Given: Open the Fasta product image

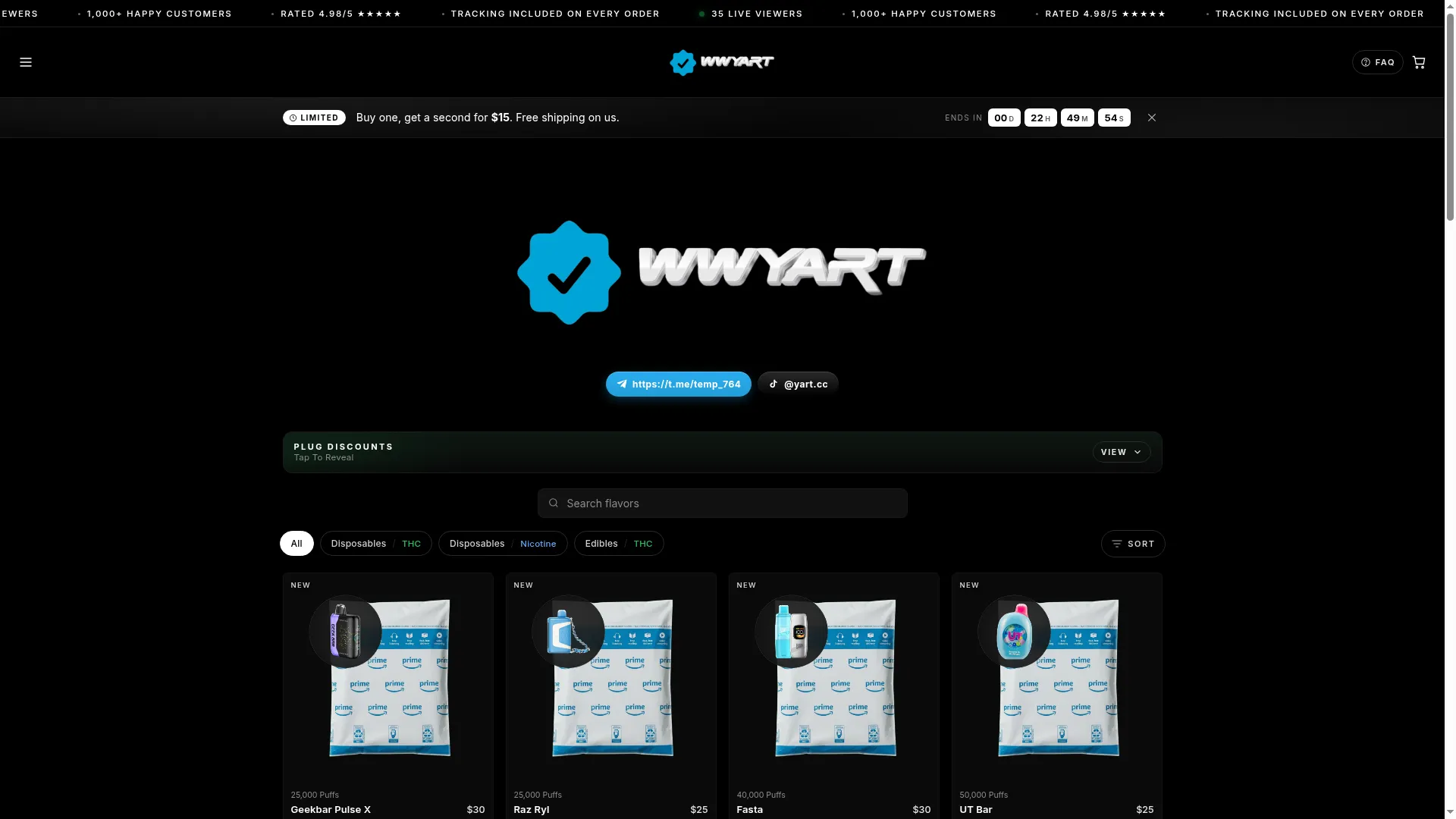Looking at the screenshot, I should [836, 678].
